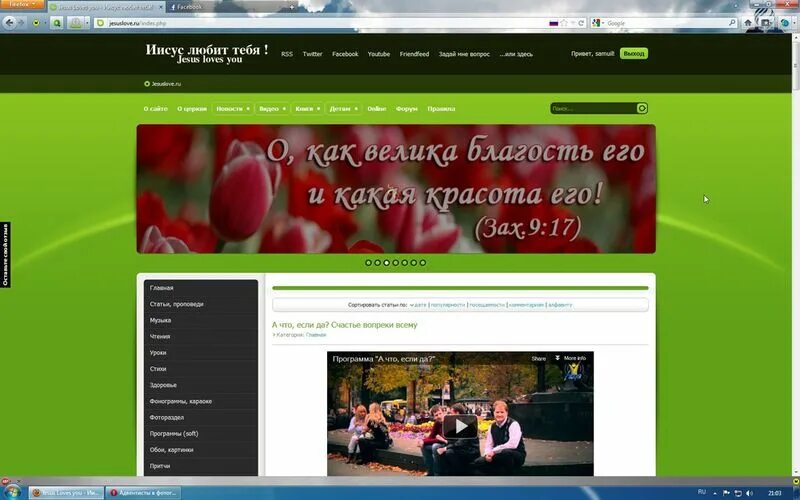Select first banner slide dot
The height and width of the screenshot is (500, 800).
(368, 263)
